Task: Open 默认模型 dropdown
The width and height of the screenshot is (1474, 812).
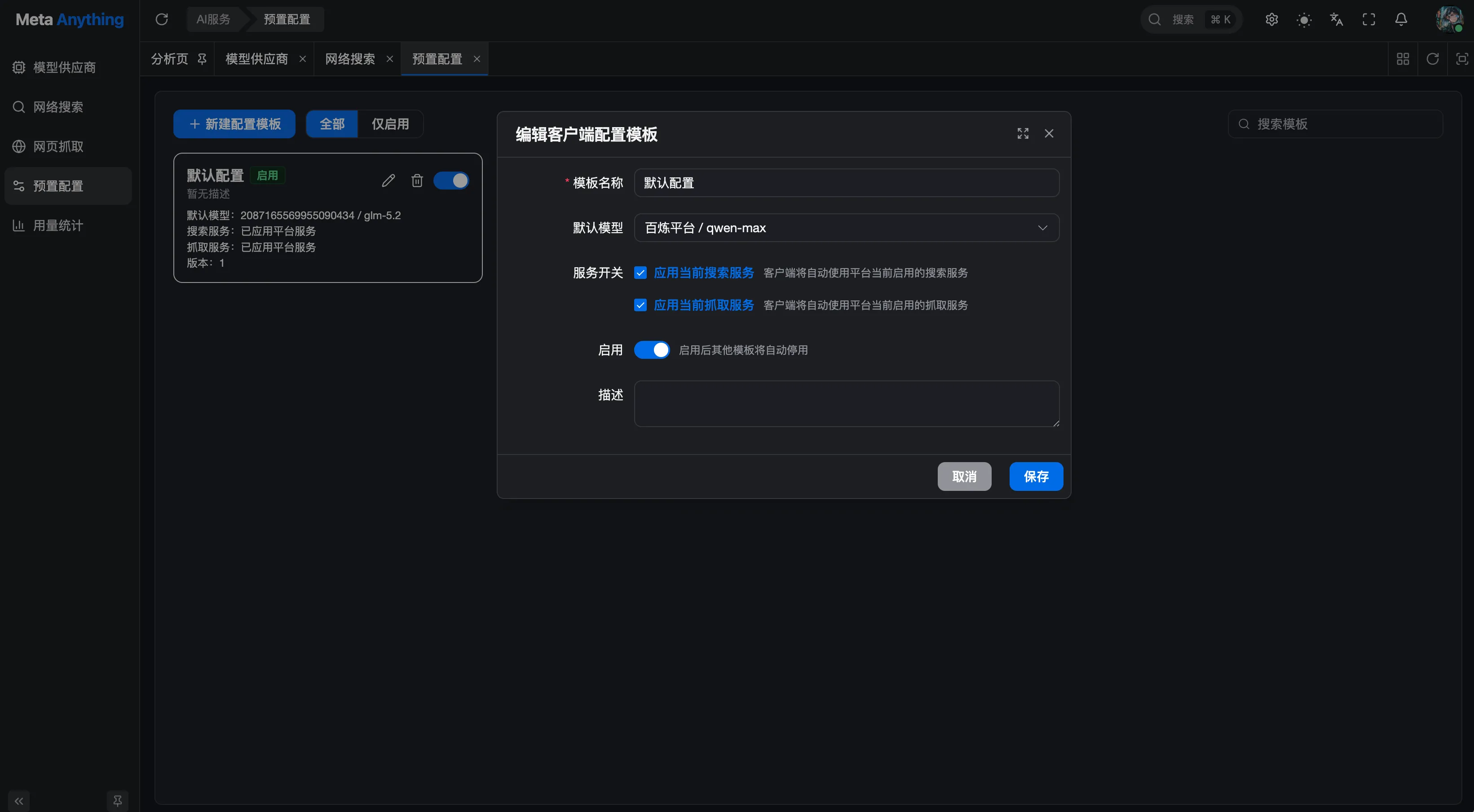Action: (846, 228)
